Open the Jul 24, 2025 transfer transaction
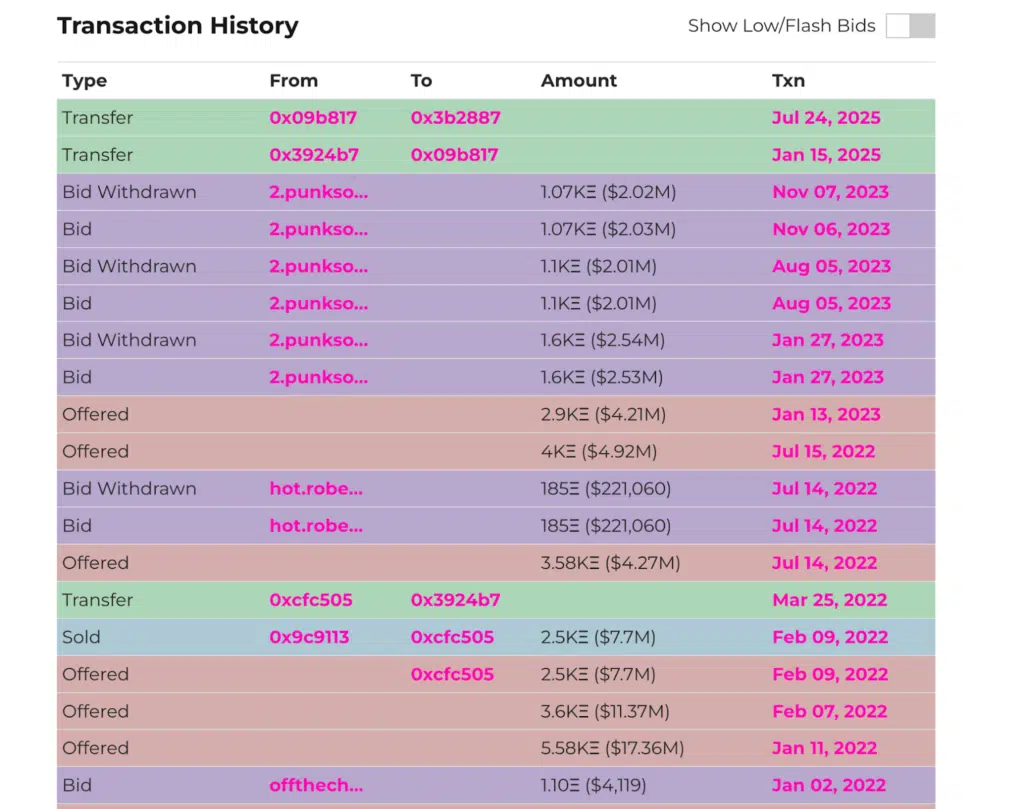The height and width of the screenshot is (809, 1024). pos(826,118)
